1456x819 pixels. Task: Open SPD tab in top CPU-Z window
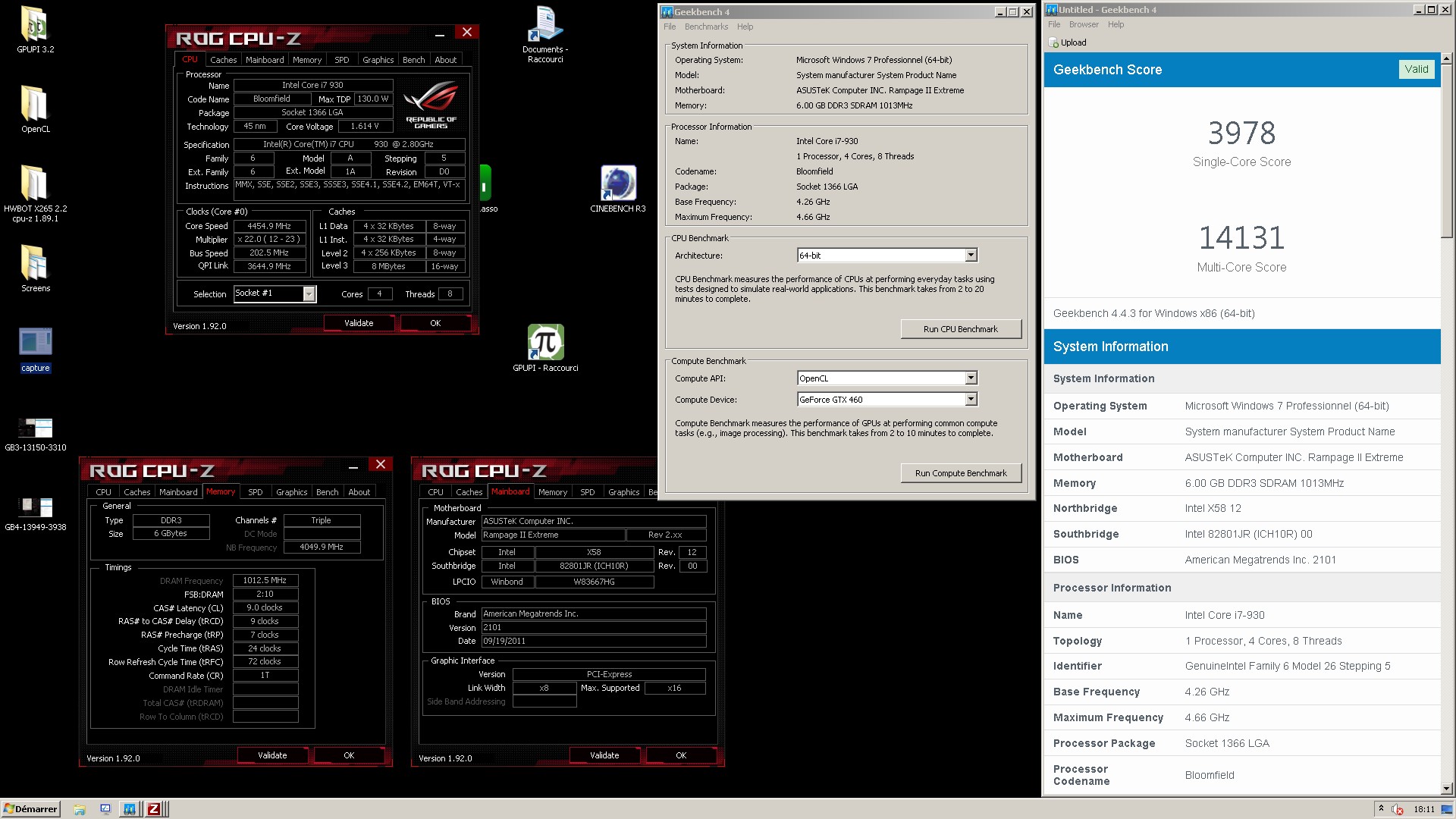[342, 60]
